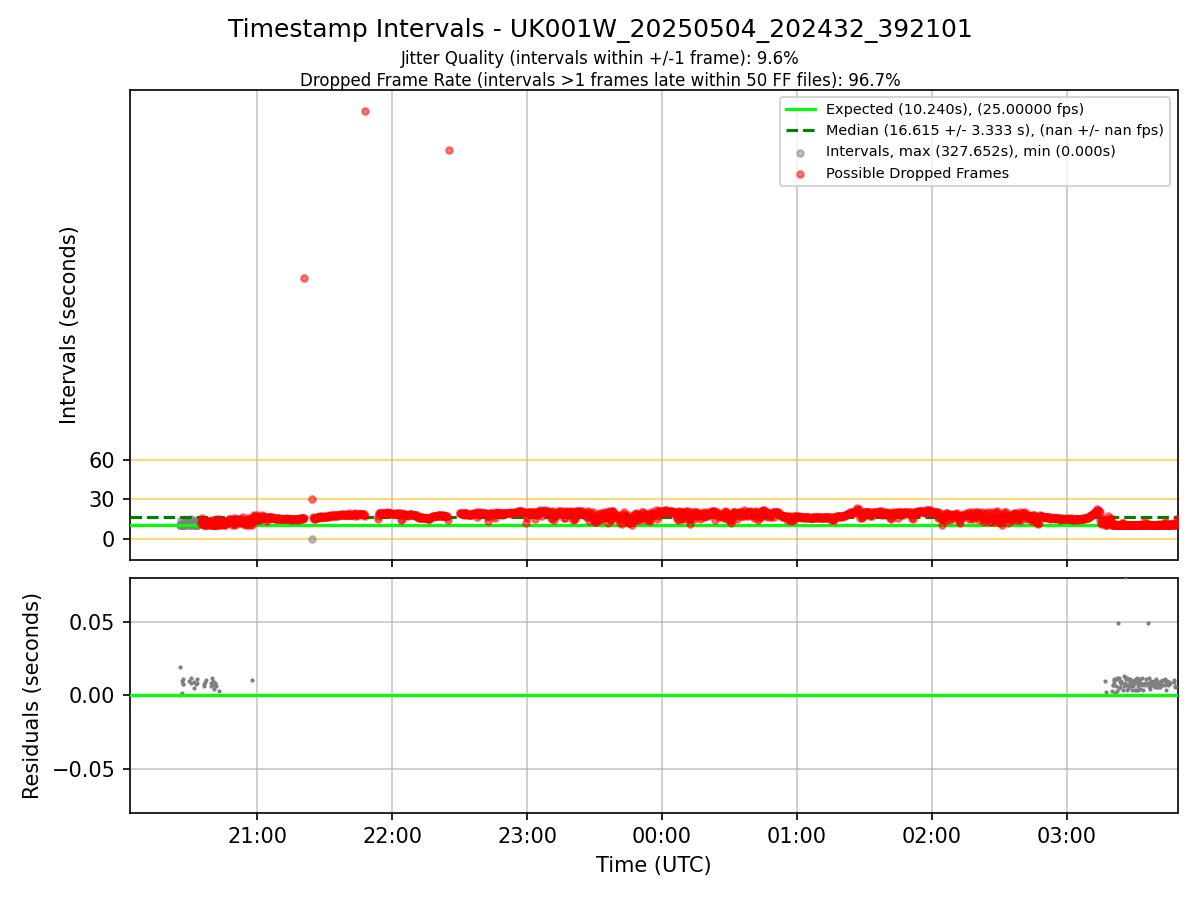1200x900 pixels.
Task: Click the 'Residuals (seconds)' y-axis label
Action: (32, 695)
